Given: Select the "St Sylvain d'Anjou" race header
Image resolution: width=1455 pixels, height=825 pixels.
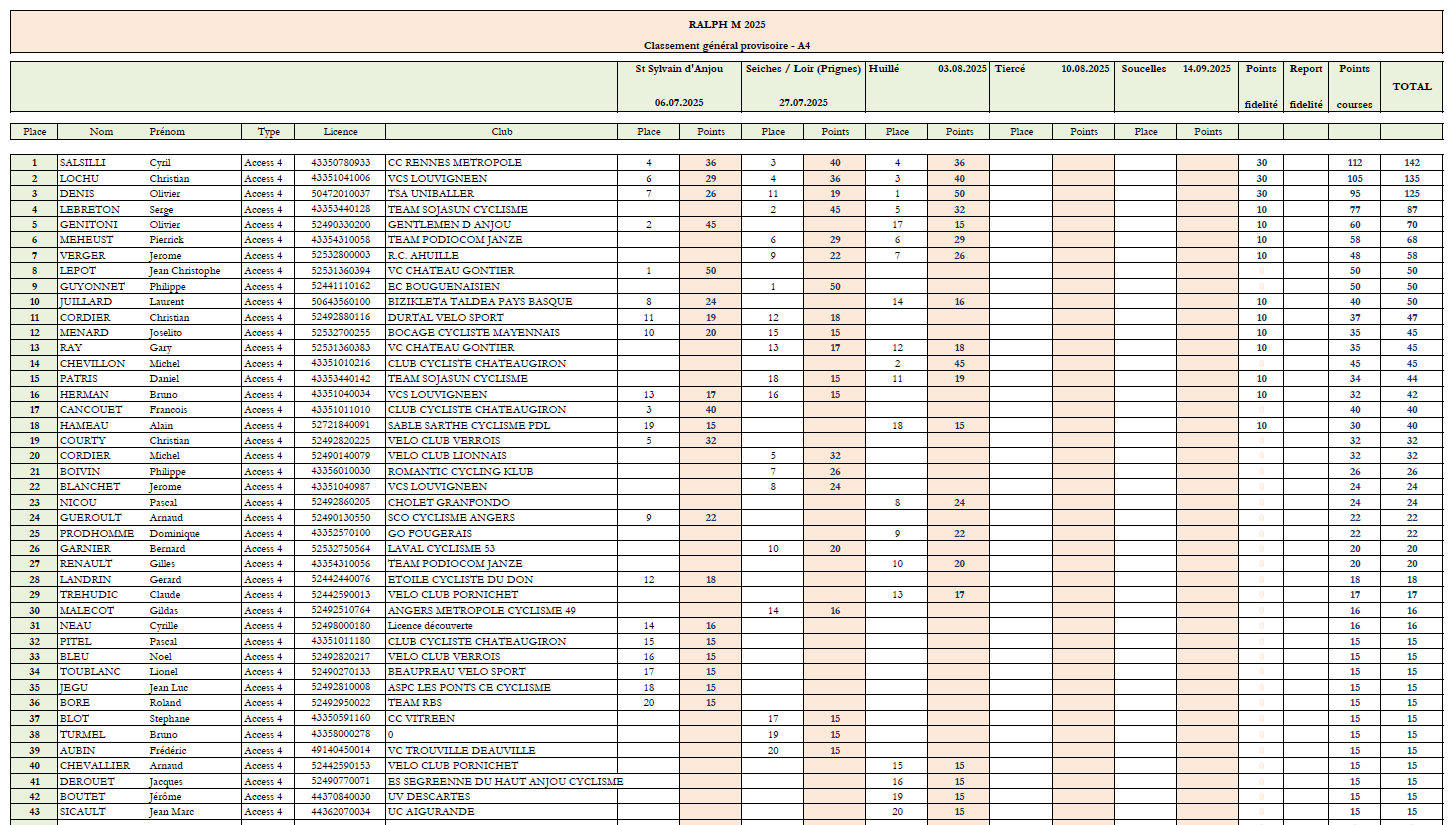Looking at the screenshot, I should pos(679,69).
